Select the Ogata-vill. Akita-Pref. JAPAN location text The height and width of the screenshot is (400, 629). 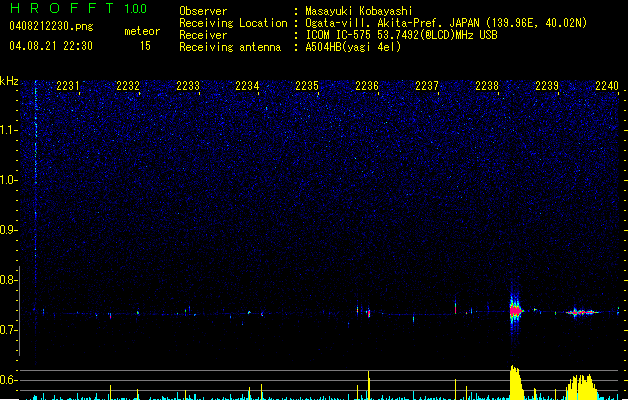(x=446, y=23)
